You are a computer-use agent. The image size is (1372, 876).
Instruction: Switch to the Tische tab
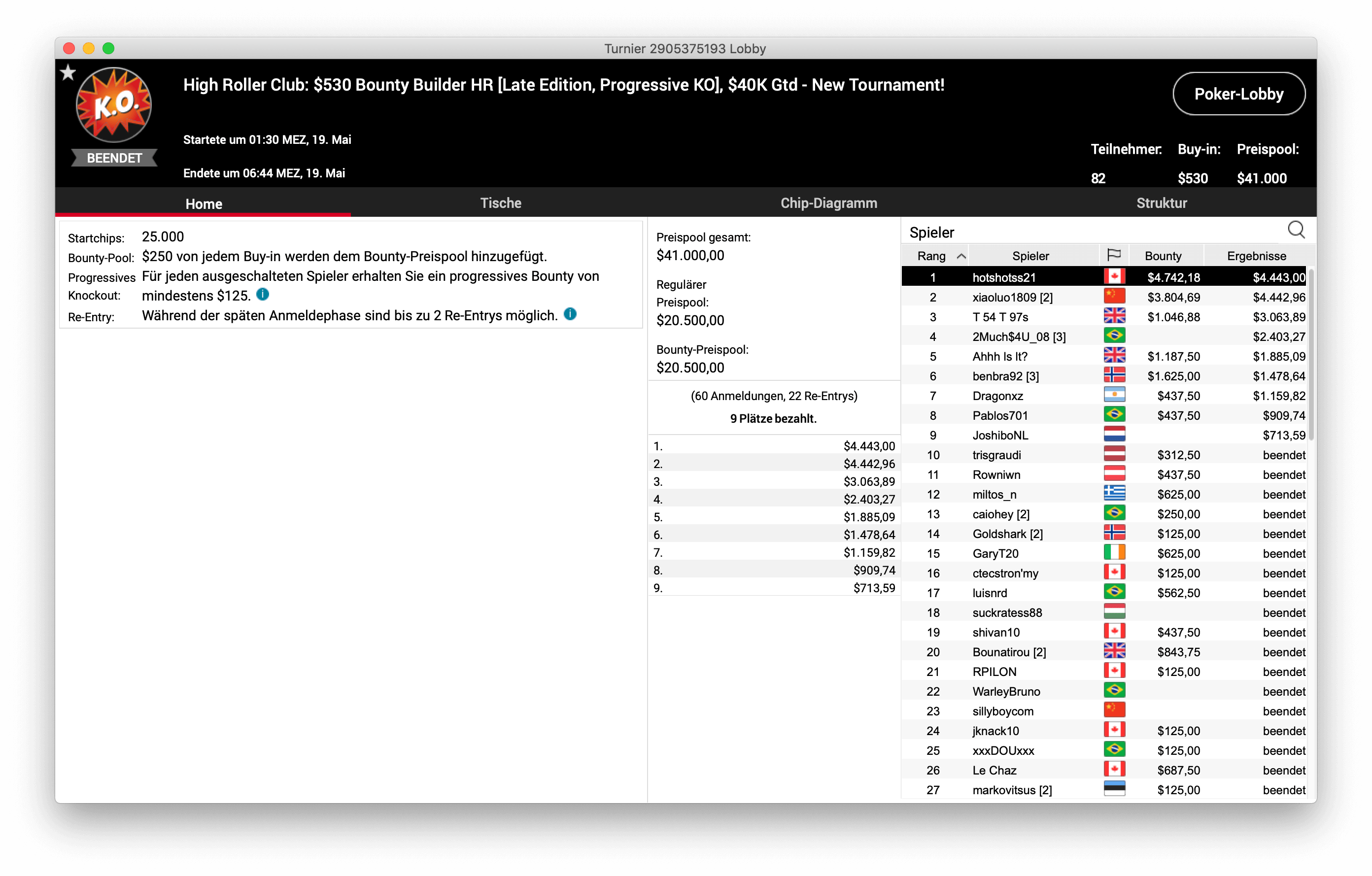tap(500, 203)
